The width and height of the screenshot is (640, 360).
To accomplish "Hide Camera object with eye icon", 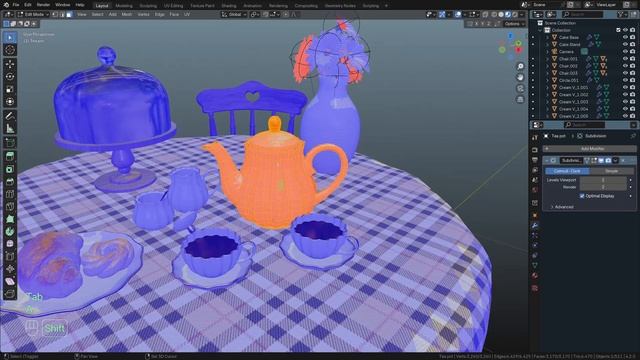I will 625,51.
